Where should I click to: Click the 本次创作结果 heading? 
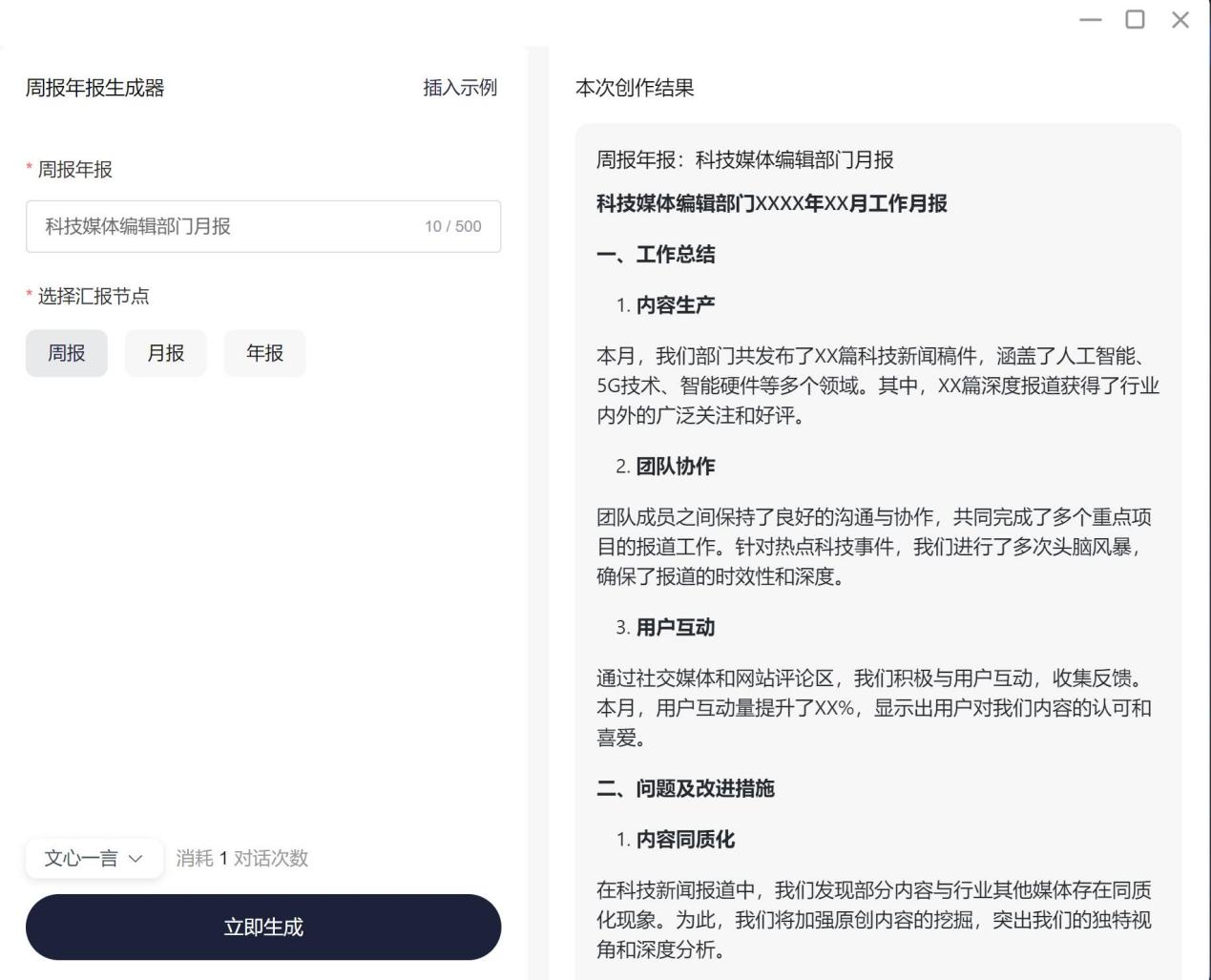tap(635, 88)
